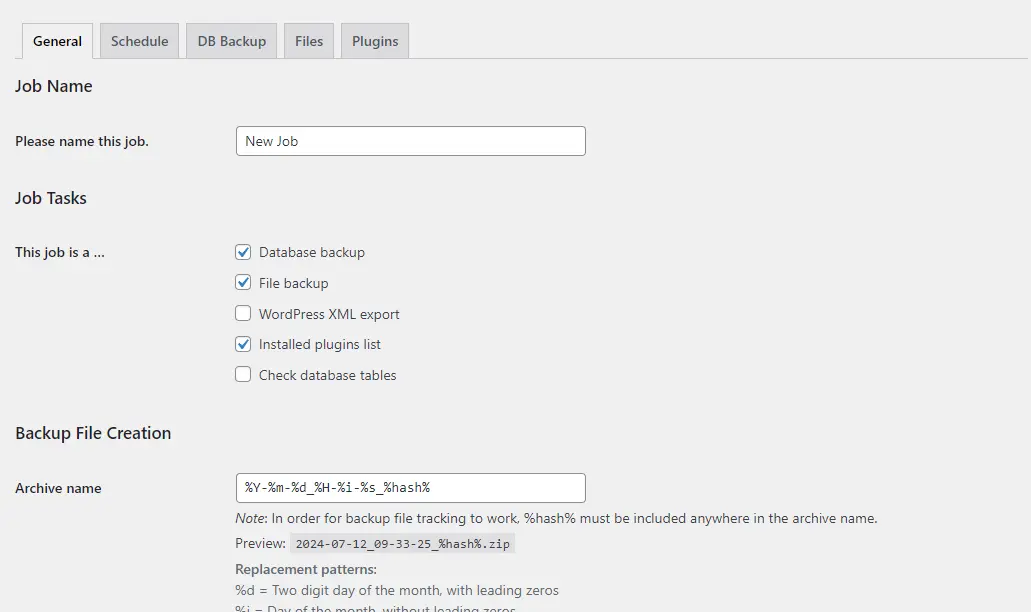Viewport: 1031px width, 612px height.
Task: Click the Installed plugins list label
Action: (320, 344)
